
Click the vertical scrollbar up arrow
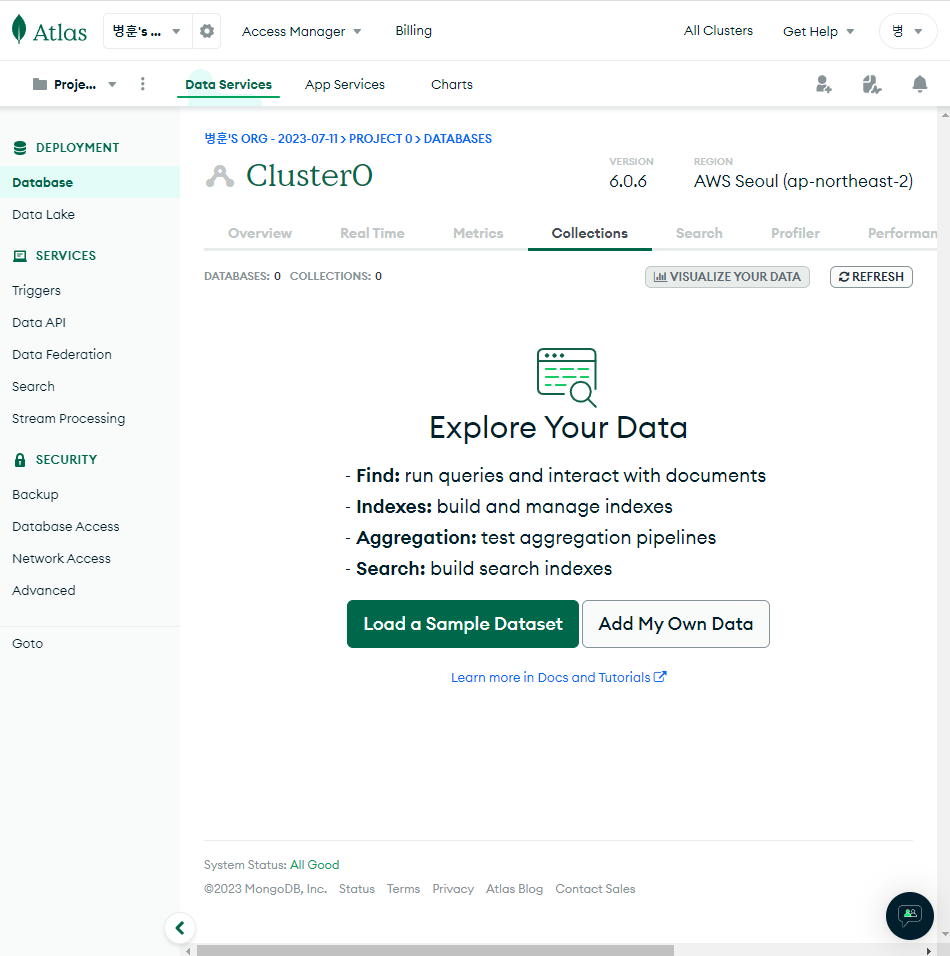[945, 114]
